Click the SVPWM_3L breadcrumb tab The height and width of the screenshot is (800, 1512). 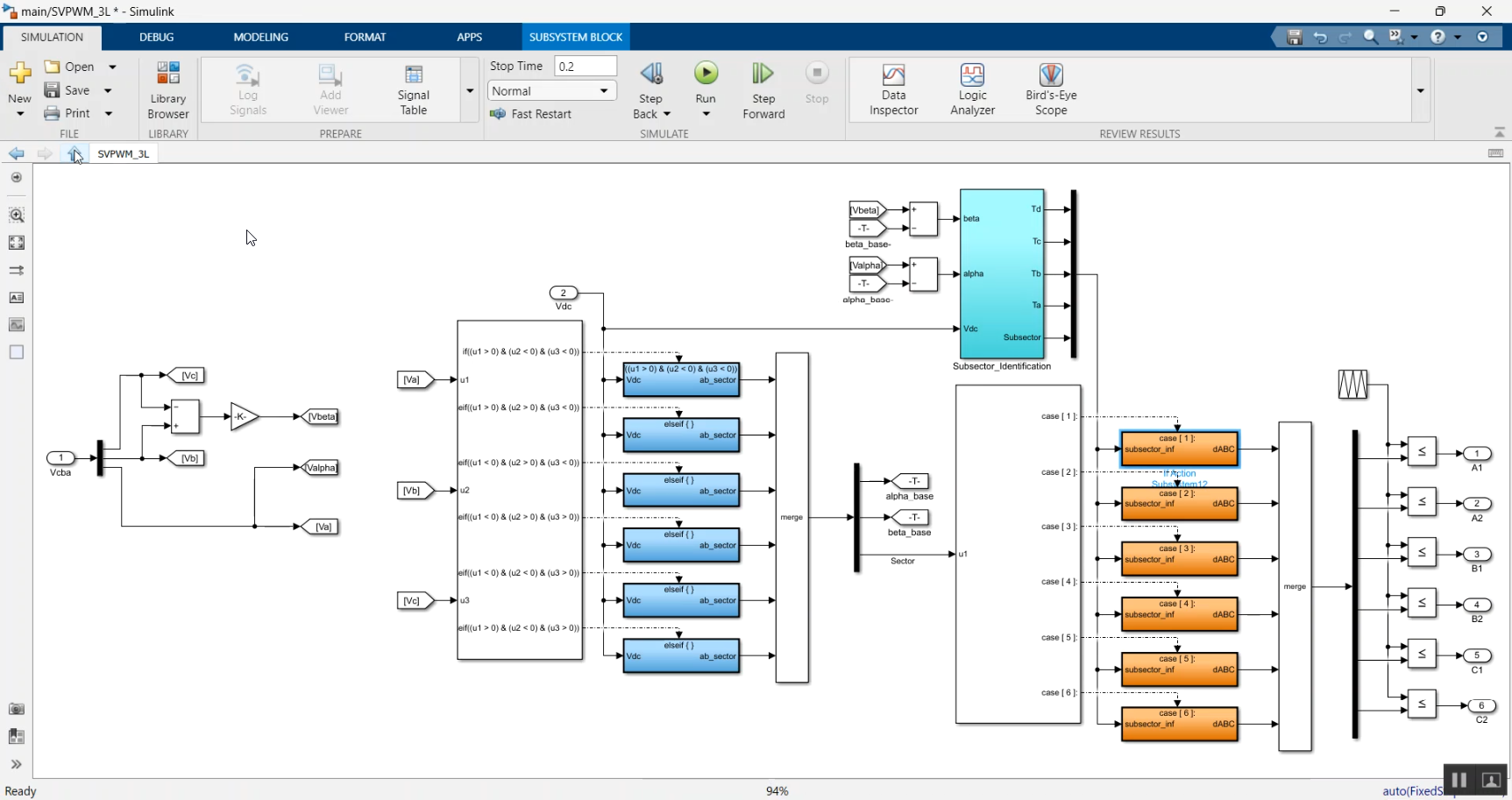coord(123,153)
